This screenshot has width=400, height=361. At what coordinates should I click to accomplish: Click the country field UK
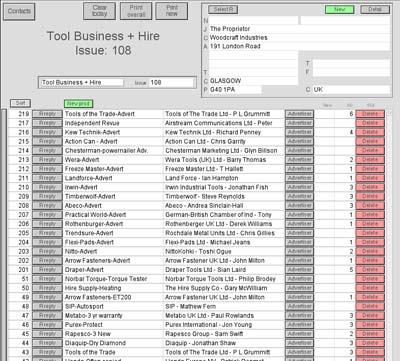click(351, 90)
